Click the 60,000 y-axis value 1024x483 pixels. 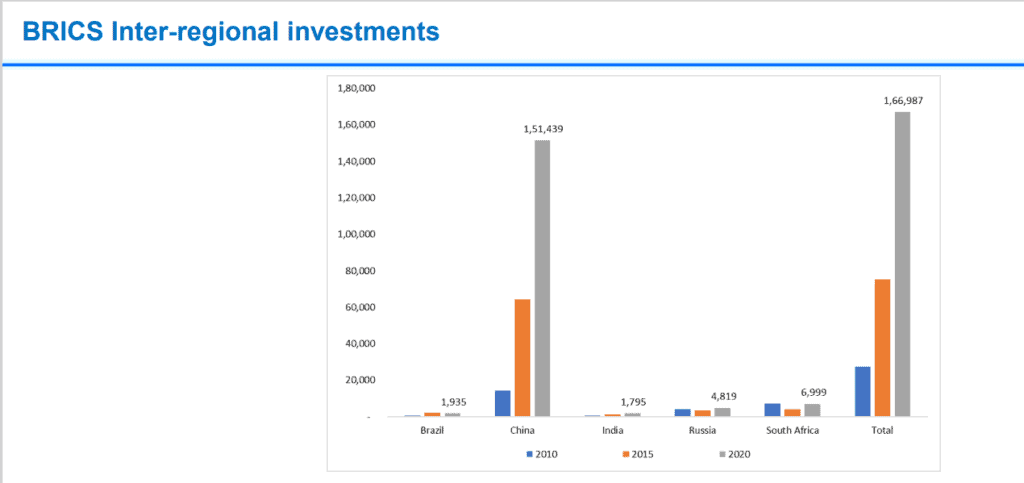(360, 307)
